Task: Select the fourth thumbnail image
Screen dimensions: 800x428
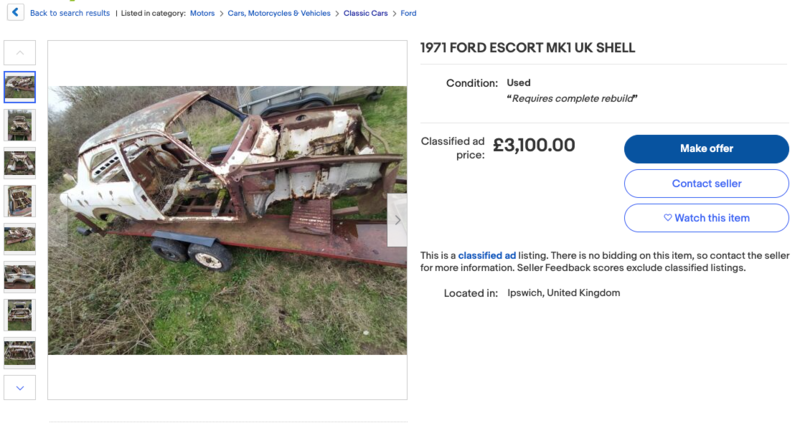Action: [x=20, y=201]
